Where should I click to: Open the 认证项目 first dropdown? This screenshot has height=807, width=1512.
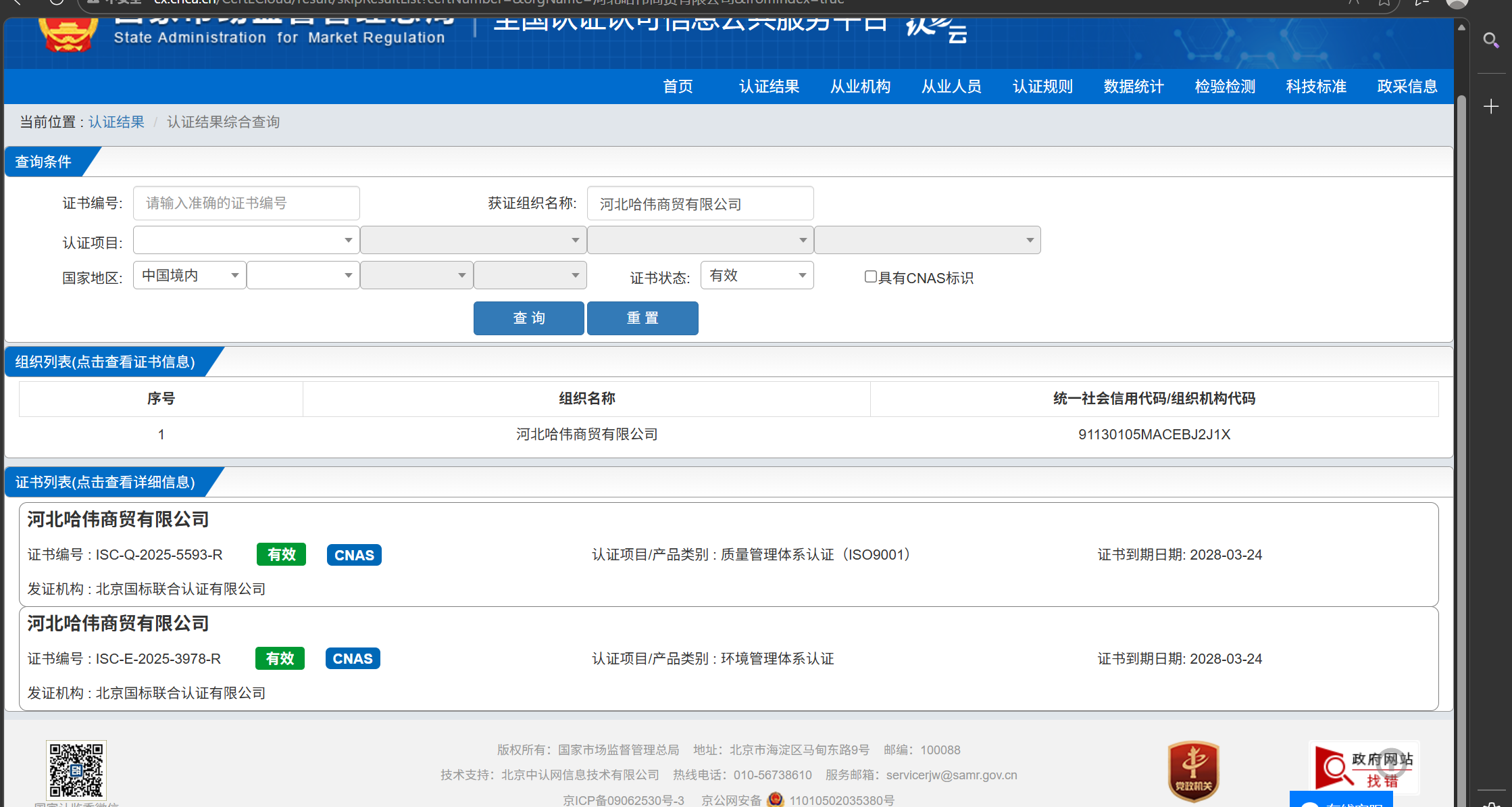(x=246, y=240)
